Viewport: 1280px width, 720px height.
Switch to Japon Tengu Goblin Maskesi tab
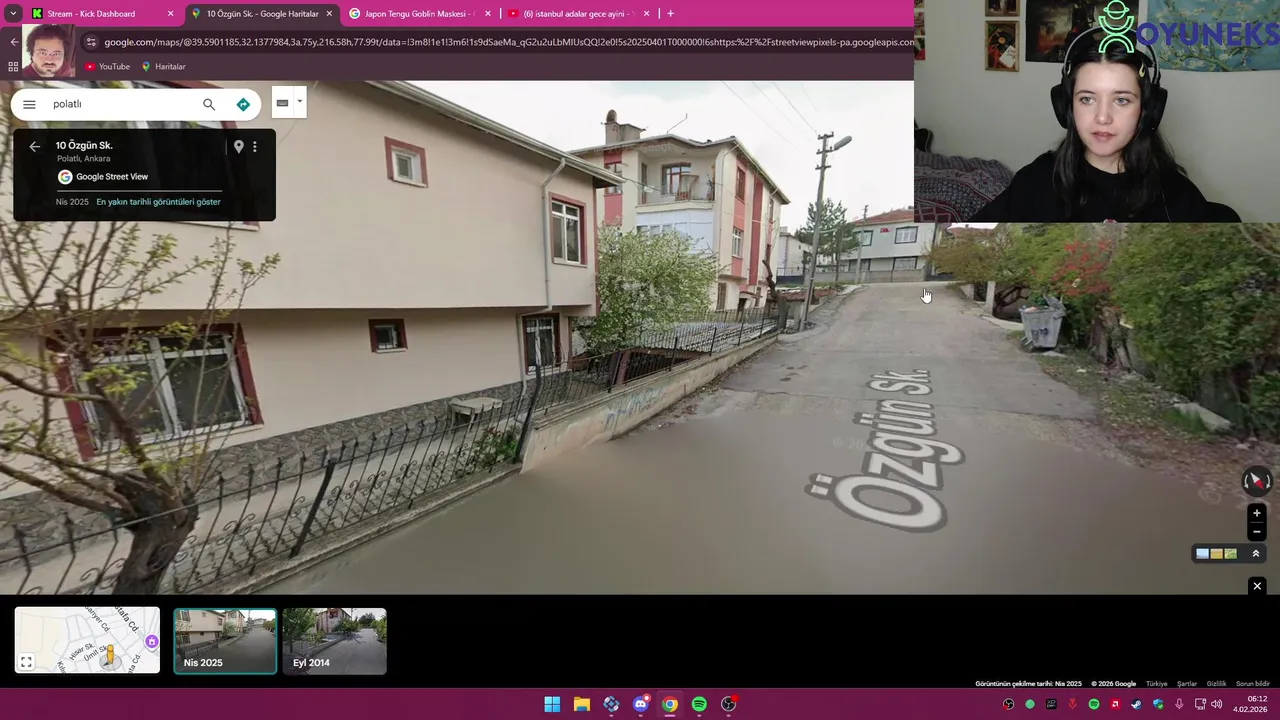pos(420,14)
